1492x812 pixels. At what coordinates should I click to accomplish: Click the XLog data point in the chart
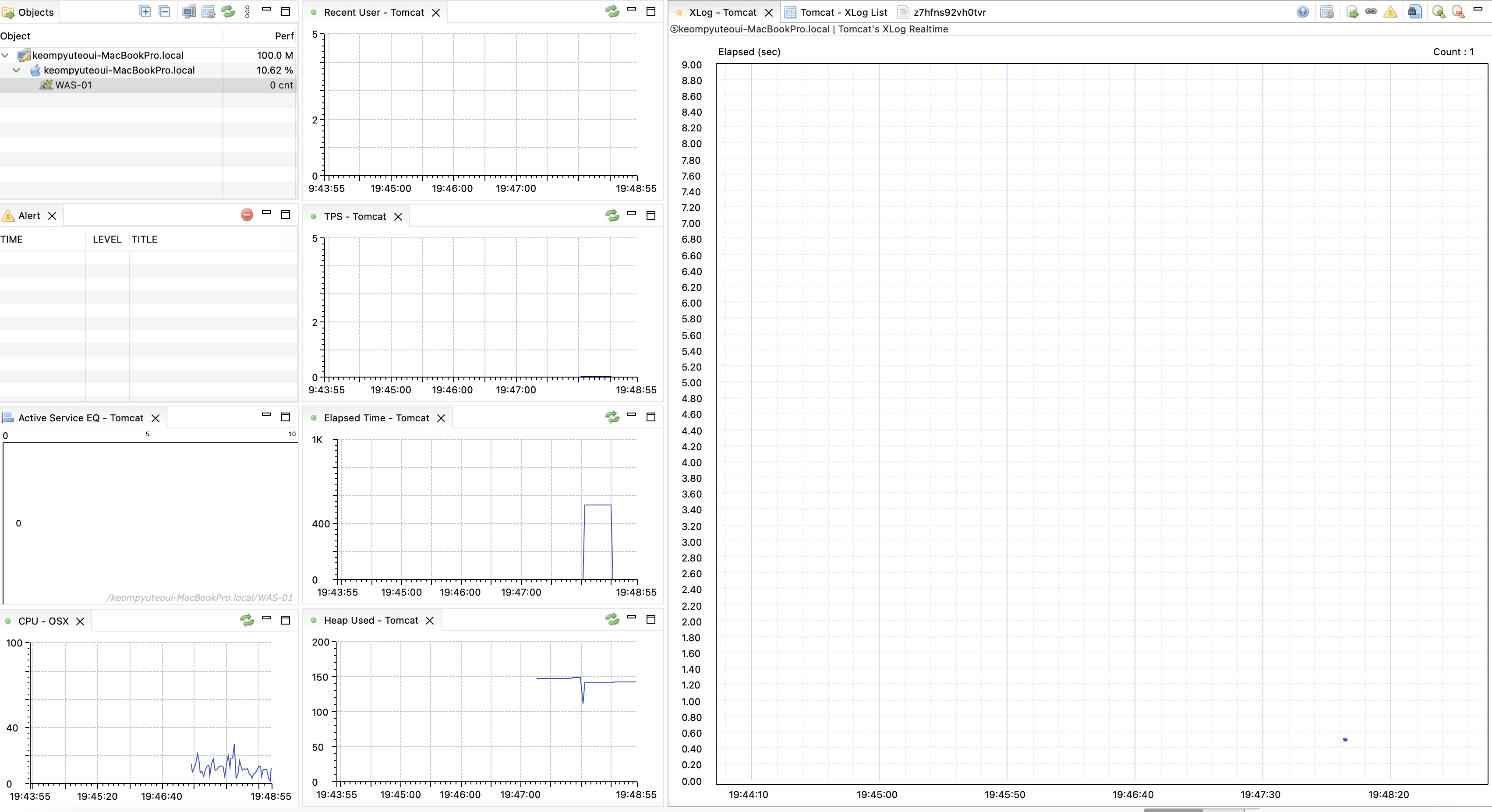point(1345,740)
